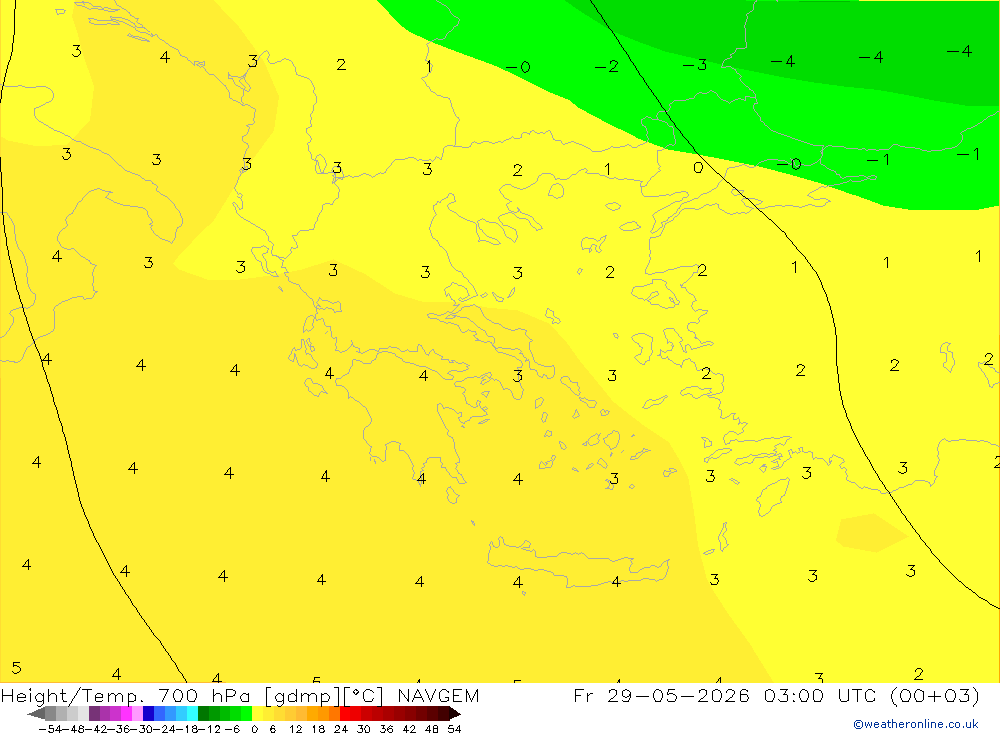
Task: Click the -54 label on the color scale
Action: tap(50, 729)
